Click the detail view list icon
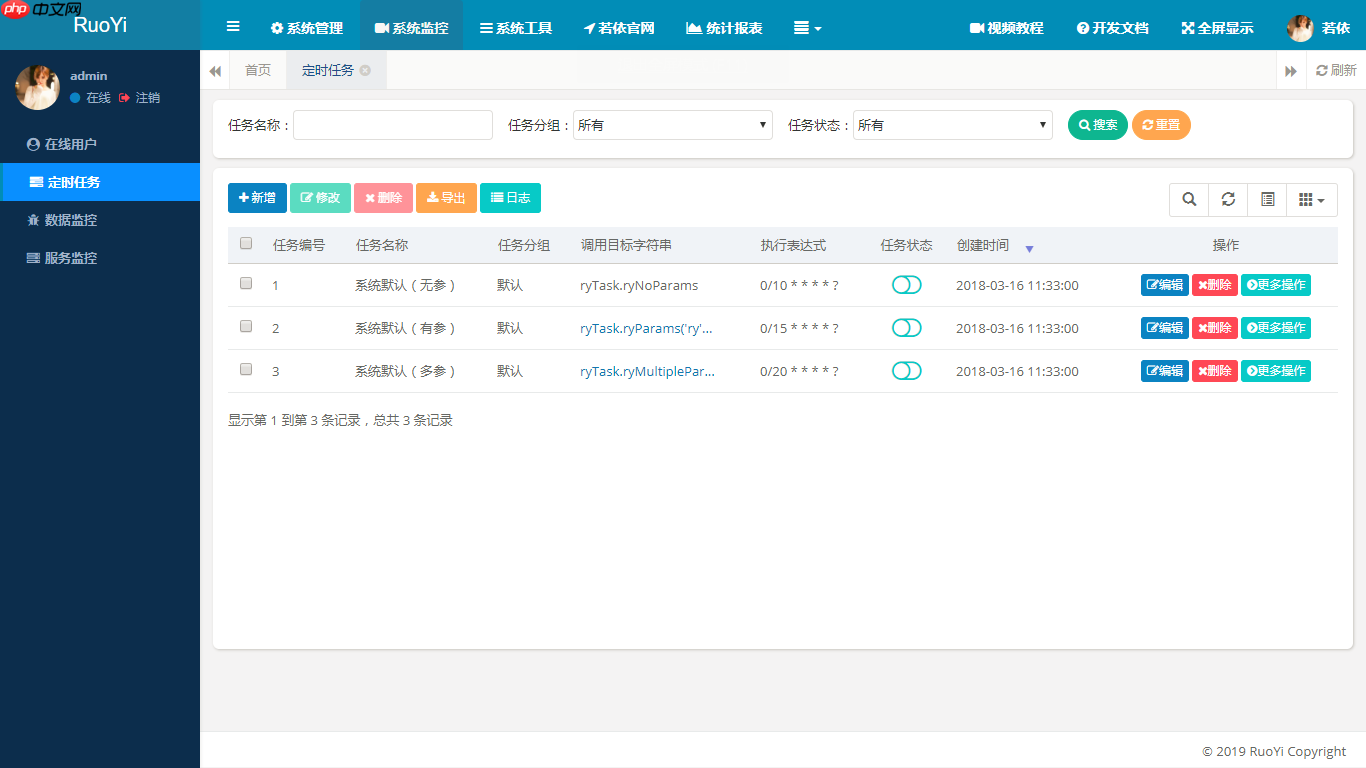Image resolution: width=1366 pixels, height=768 pixels. click(1266, 199)
